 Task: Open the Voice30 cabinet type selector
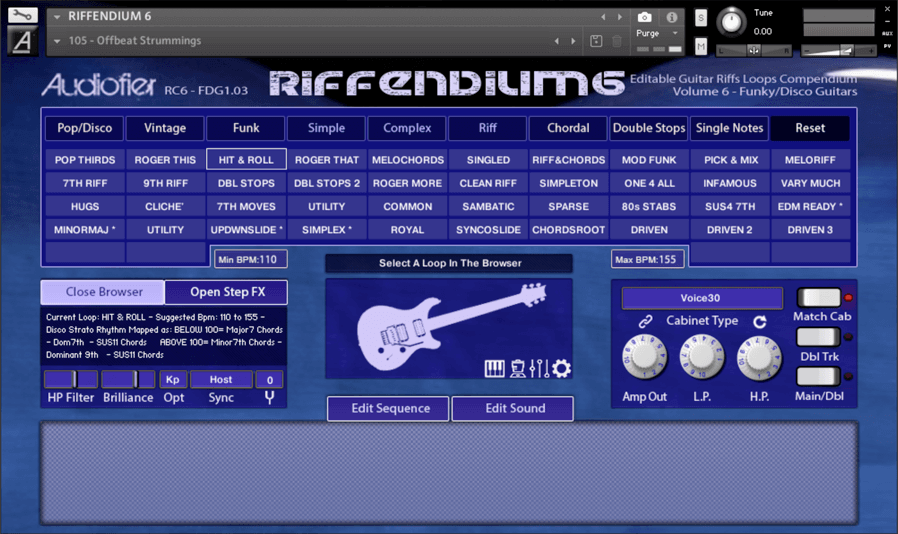pos(701,298)
